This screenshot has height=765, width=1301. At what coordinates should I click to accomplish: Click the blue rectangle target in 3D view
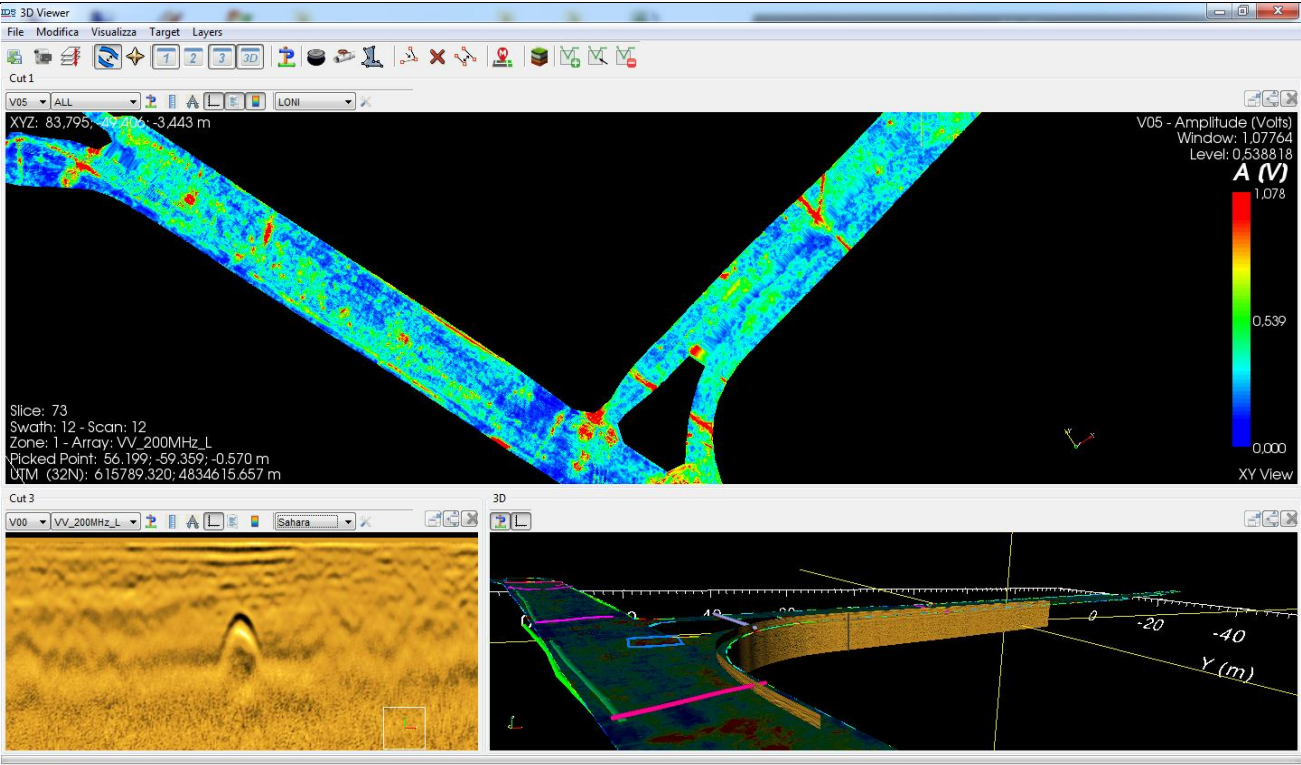[x=656, y=641]
